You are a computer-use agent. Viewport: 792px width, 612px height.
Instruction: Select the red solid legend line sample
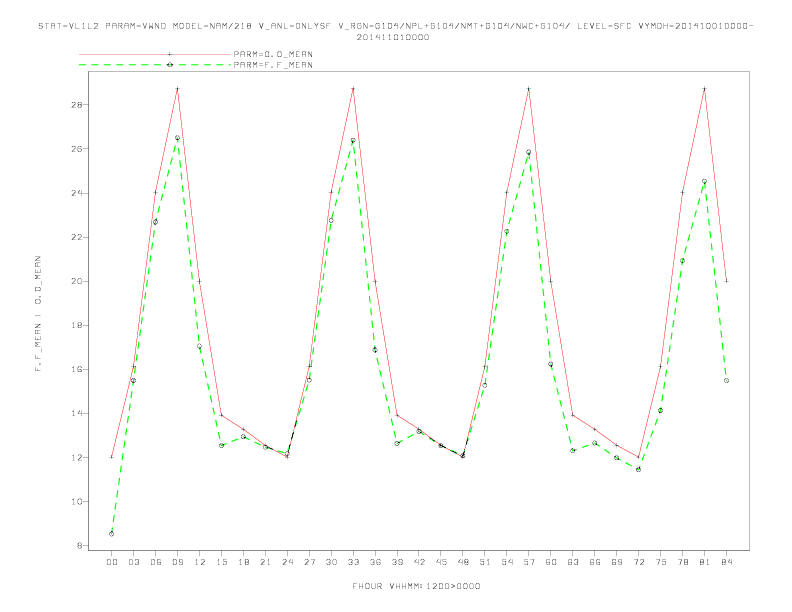tap(155, 54)
